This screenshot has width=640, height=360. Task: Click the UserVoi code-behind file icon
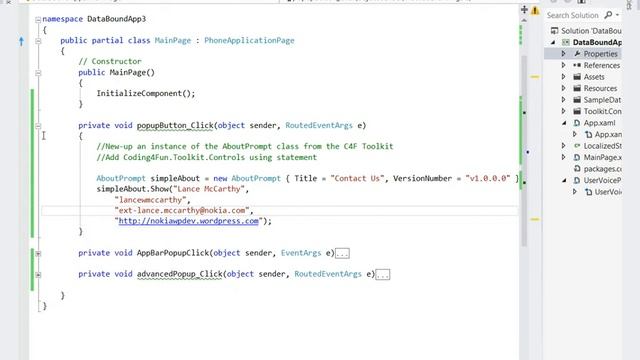(588, 192)
